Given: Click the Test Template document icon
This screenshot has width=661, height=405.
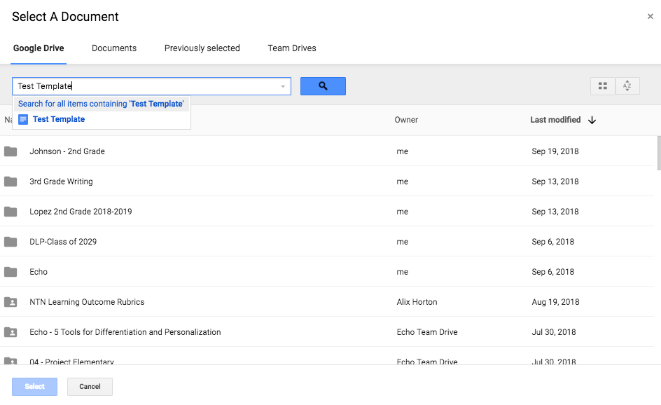Looking at the screenshot, I should (x=23, y=119).
